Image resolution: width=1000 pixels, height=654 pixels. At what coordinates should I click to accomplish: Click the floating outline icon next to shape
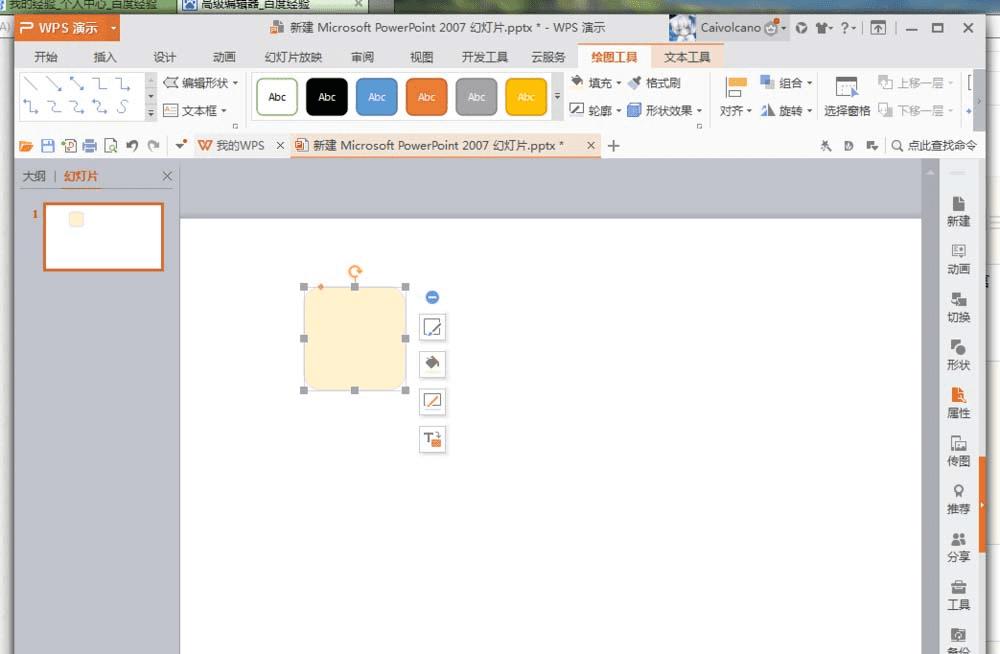[432, 401]
